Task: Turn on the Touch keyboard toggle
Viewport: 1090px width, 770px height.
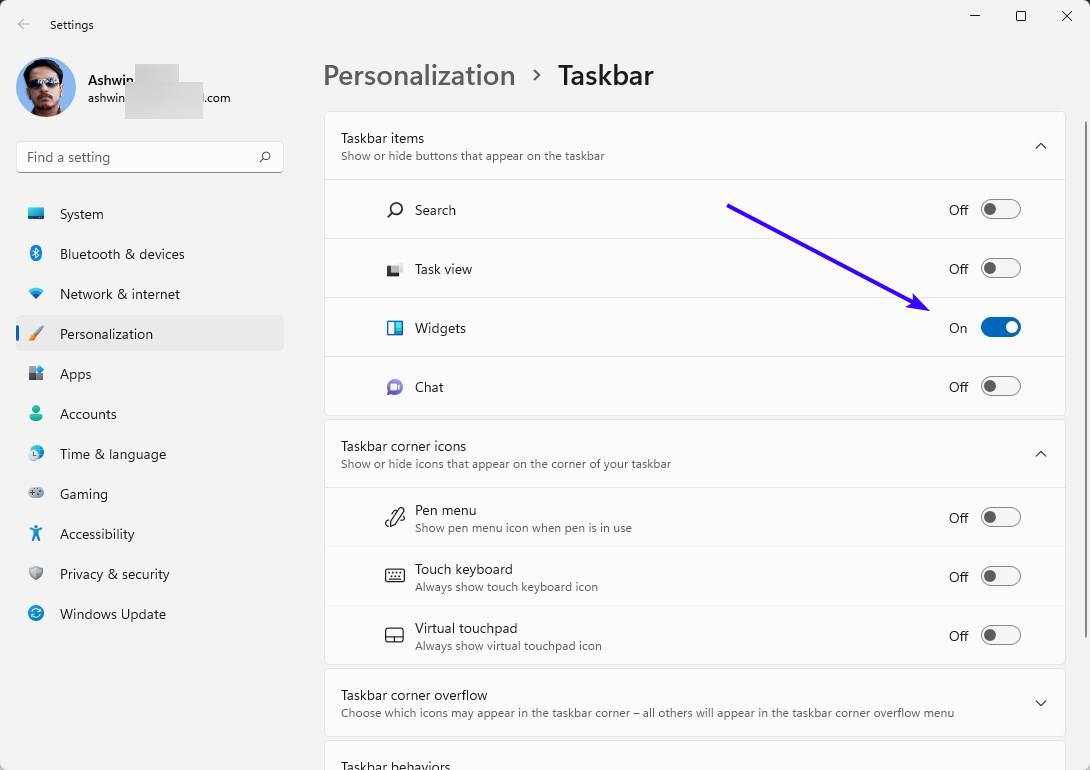Action: [x=1000, y=576]
